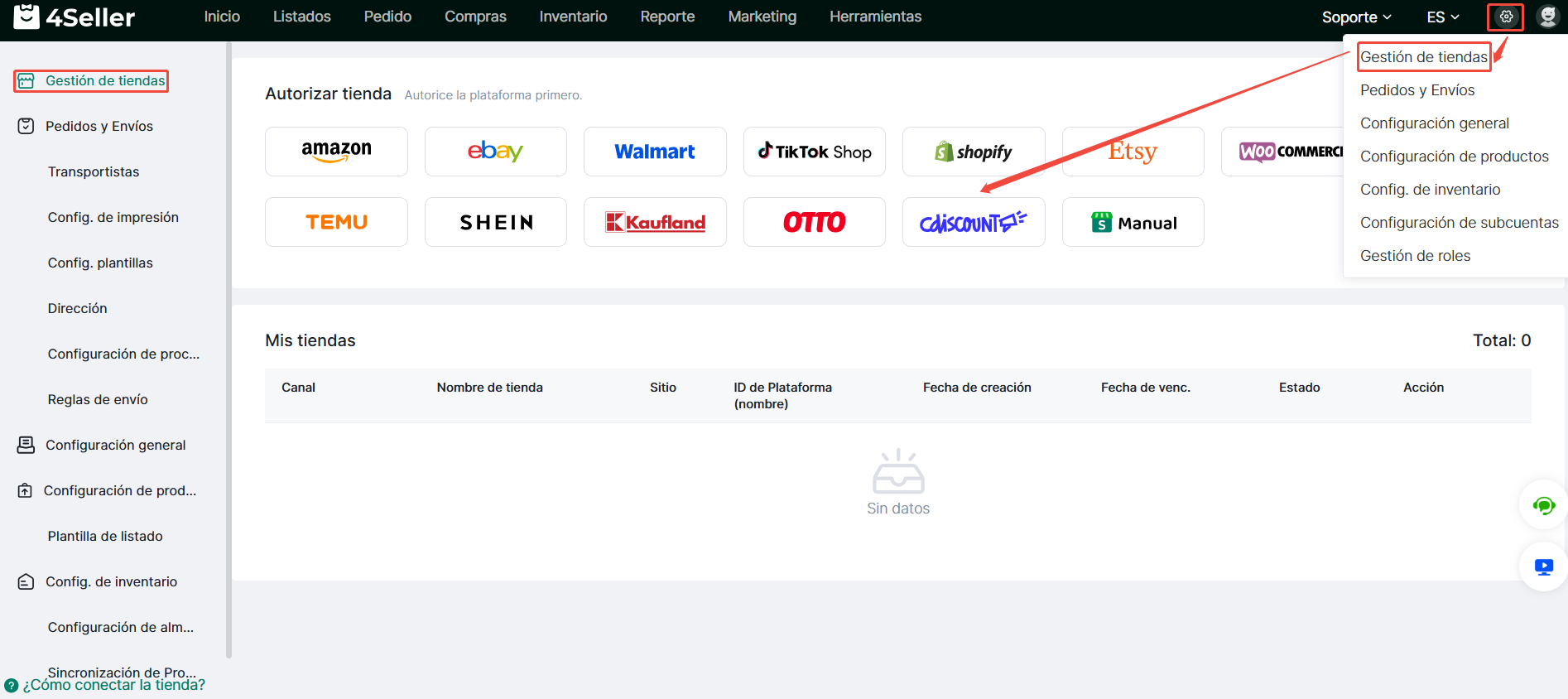Open the Pedido menu
This screenshot has width=1568, height=699.
click(x=387, y=17)
